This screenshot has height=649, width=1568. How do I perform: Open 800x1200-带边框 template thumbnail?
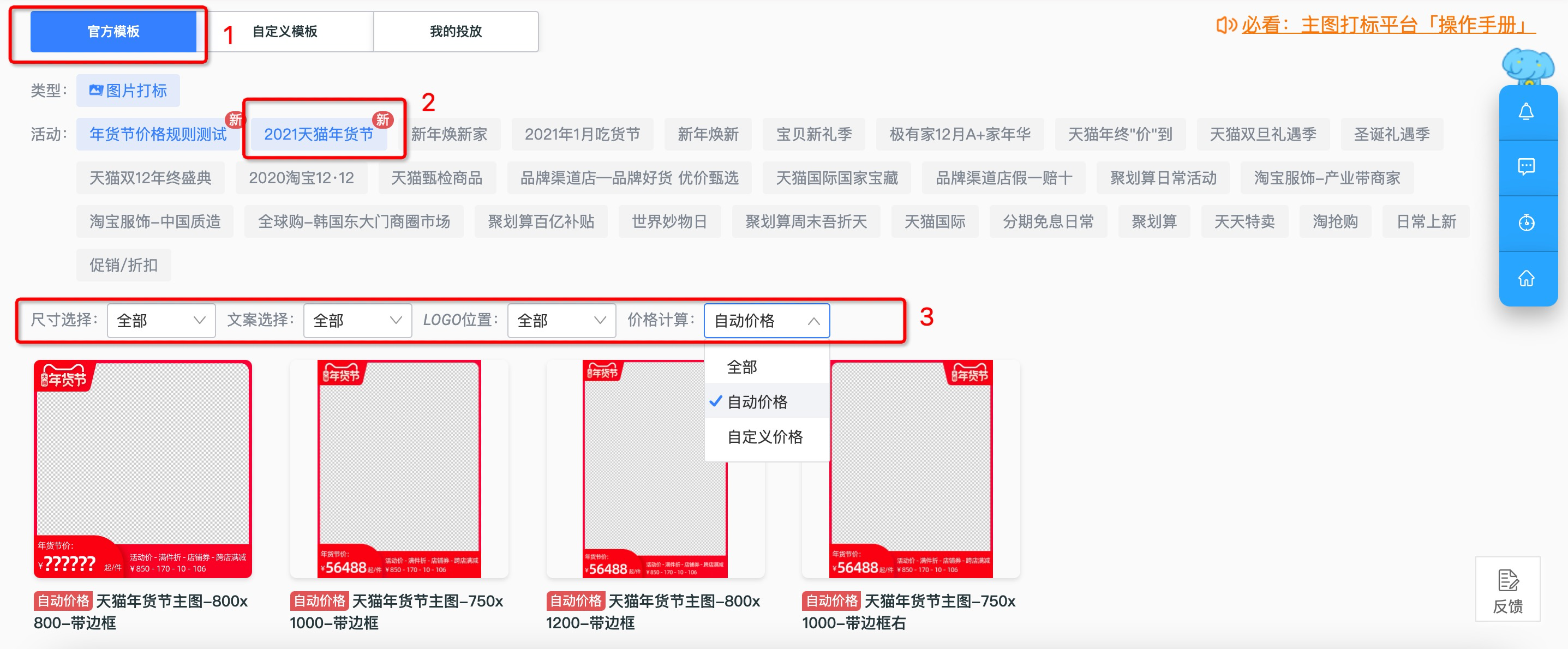[655, 469]
